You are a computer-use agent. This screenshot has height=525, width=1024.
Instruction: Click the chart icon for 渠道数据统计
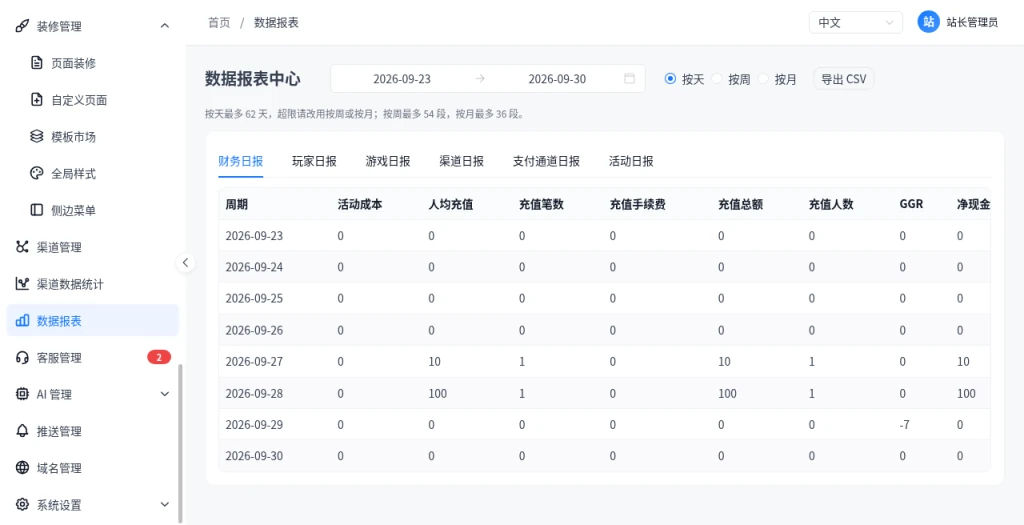pos(22,284)
